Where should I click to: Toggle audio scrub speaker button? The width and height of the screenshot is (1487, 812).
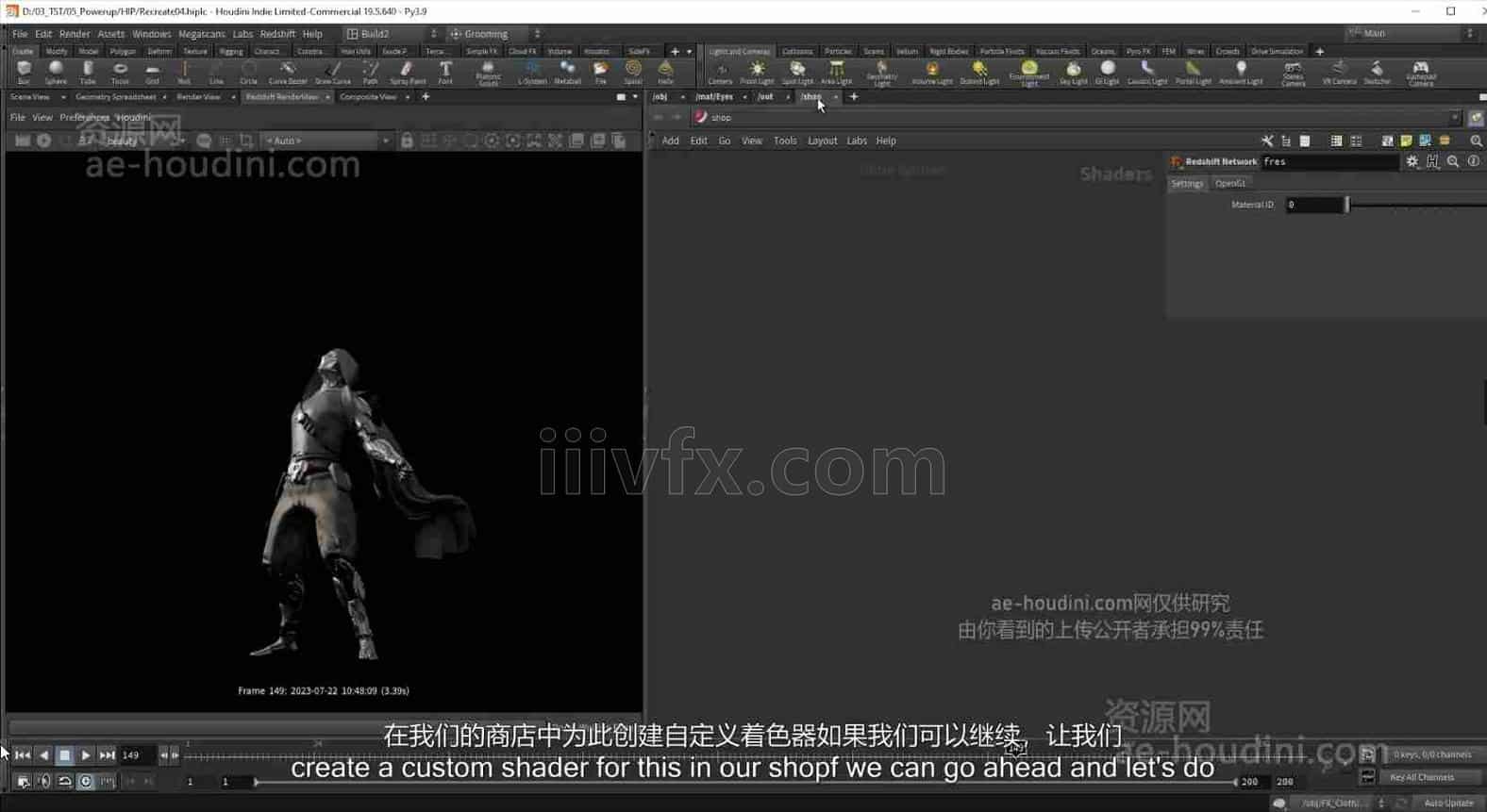click(x=43, y=781)
